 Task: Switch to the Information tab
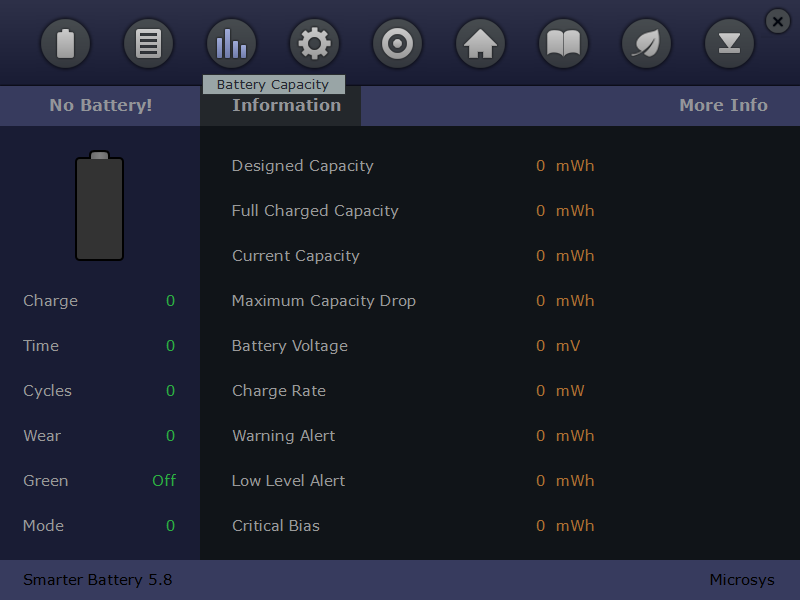pos(286,106)
